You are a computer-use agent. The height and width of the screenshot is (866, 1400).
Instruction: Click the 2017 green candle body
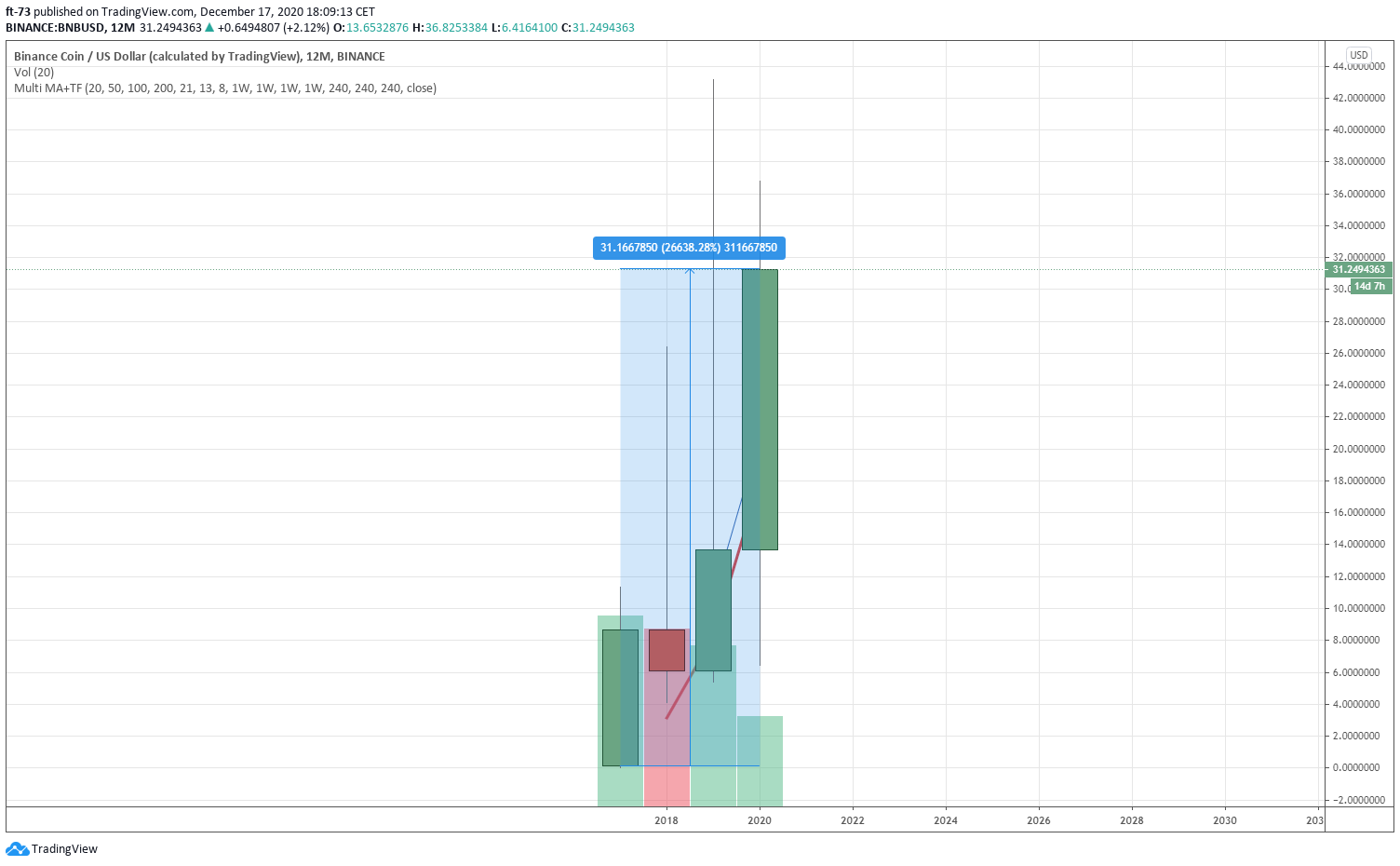click(620, 697)
